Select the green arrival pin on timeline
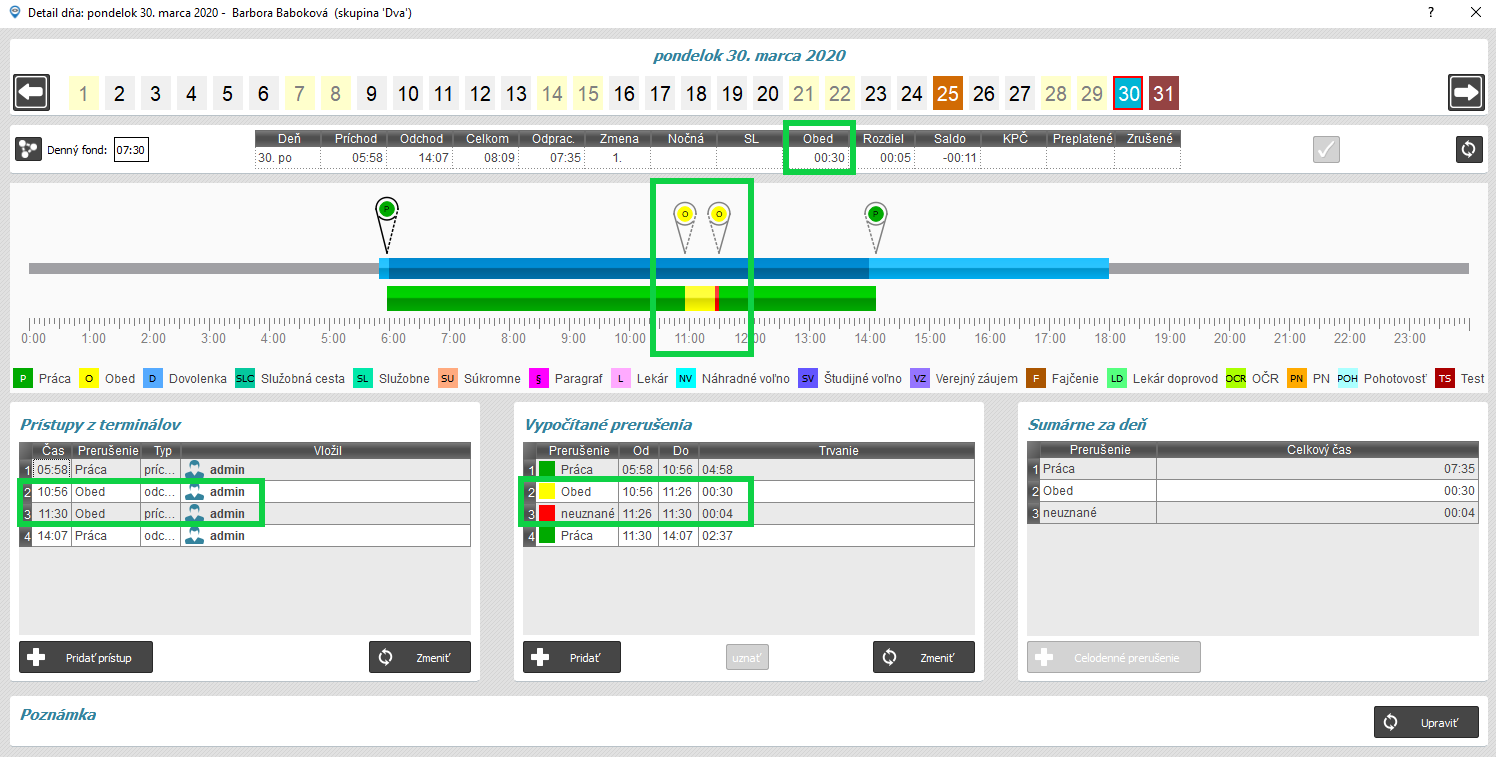This screenshot has height=757, width=1496. (x=387, y=224)
